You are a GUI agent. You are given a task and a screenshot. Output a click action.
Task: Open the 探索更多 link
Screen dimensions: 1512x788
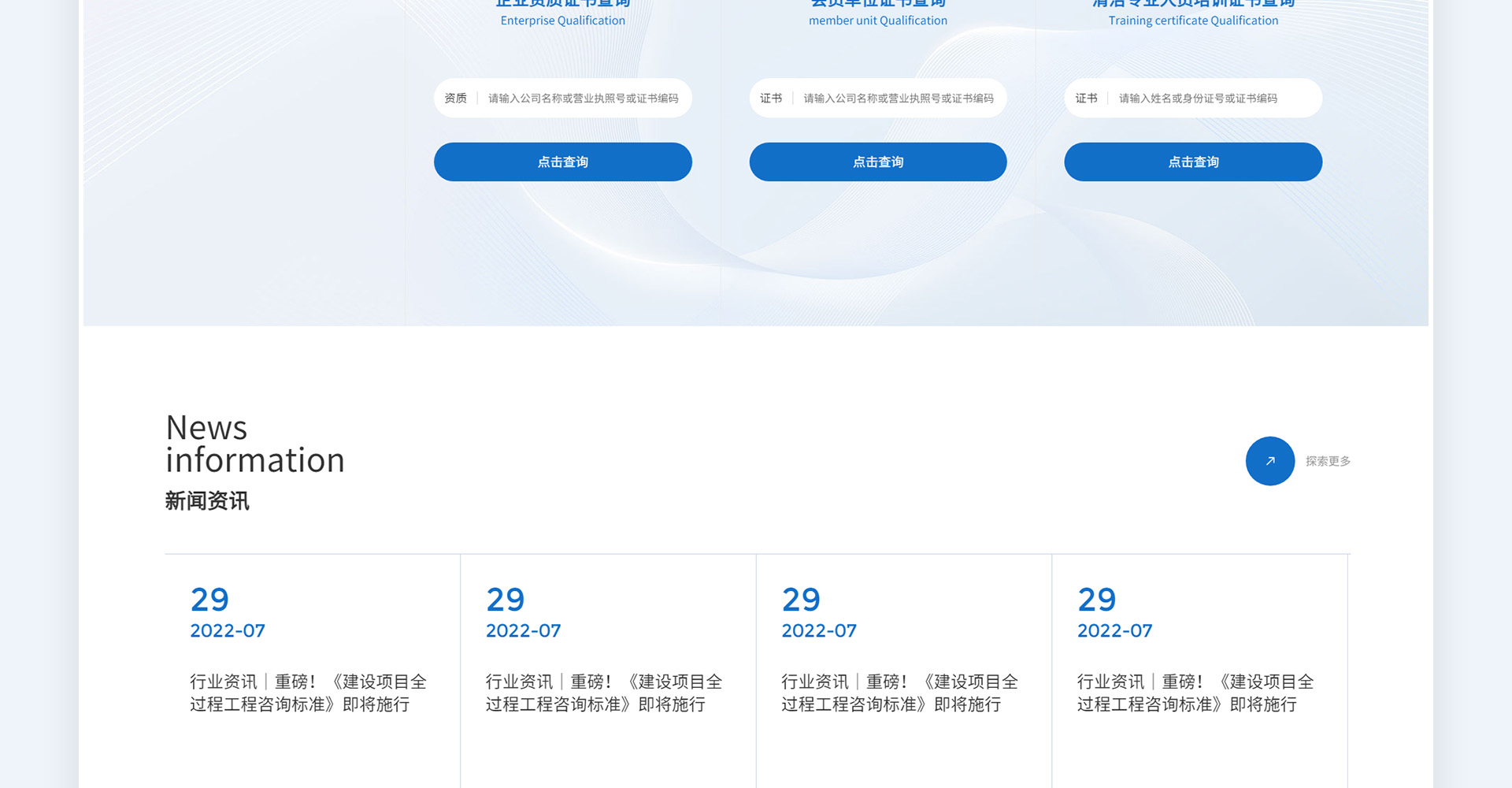pos(1328,461)
